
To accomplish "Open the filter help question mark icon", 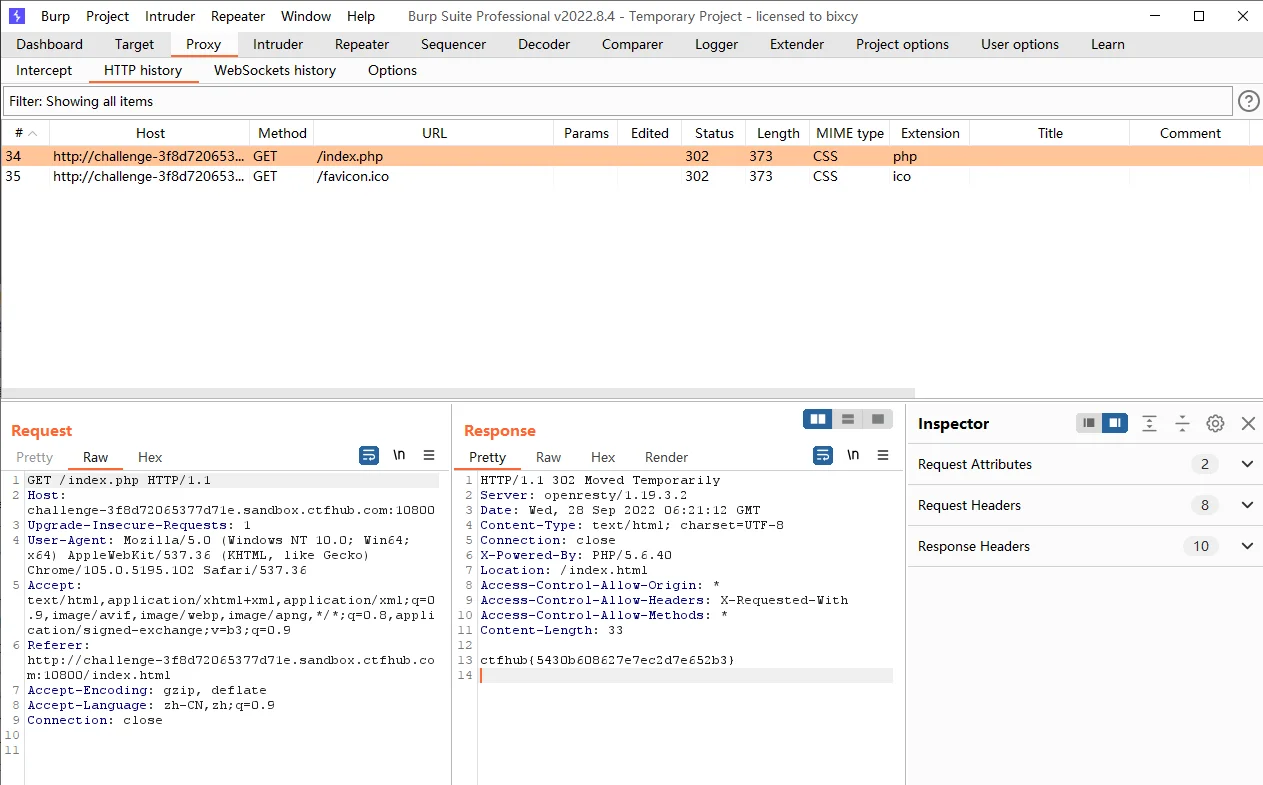I will pos(1248,101).
